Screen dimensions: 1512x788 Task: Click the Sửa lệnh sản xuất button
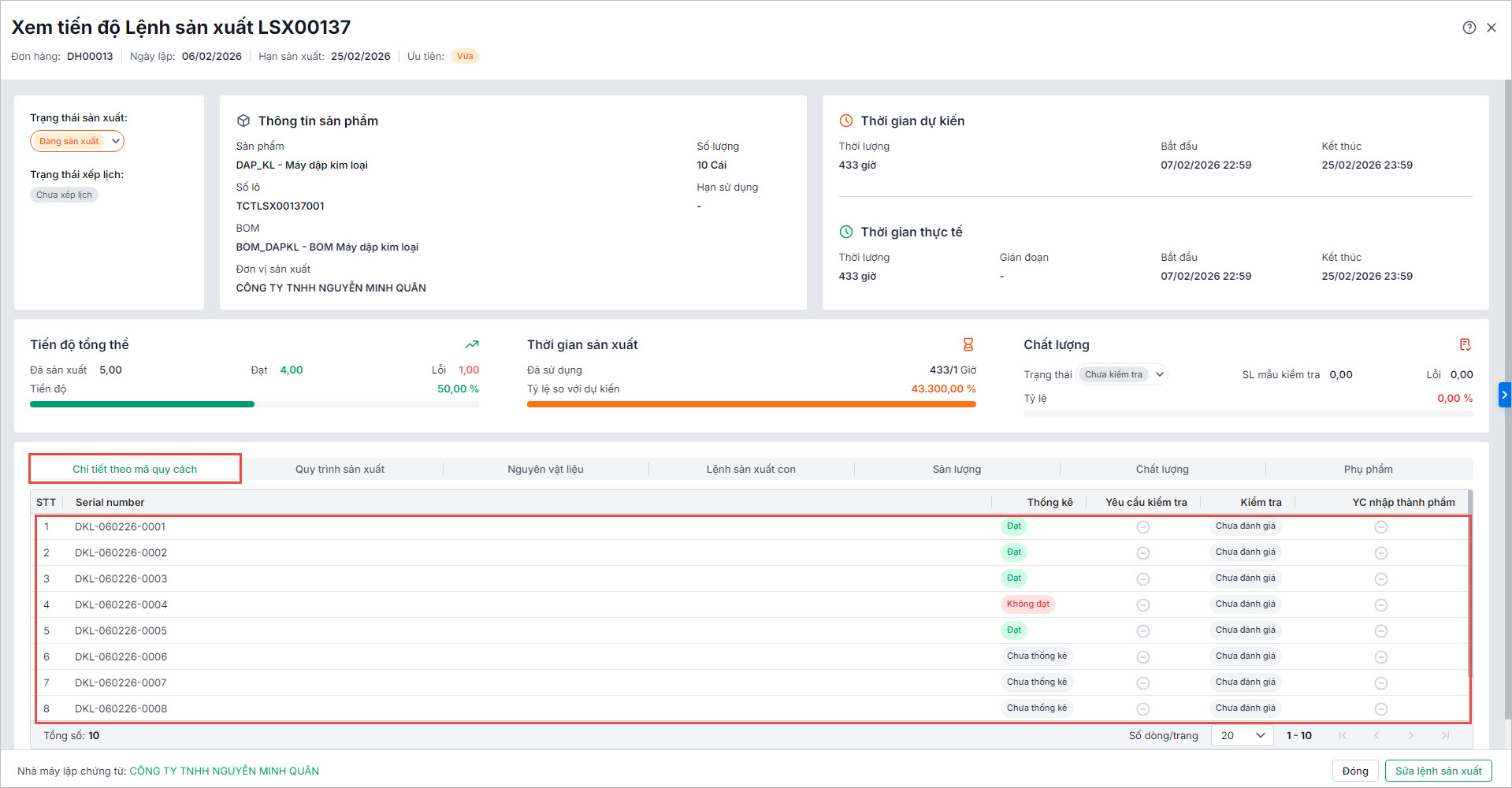click(x=1438, y=771)
